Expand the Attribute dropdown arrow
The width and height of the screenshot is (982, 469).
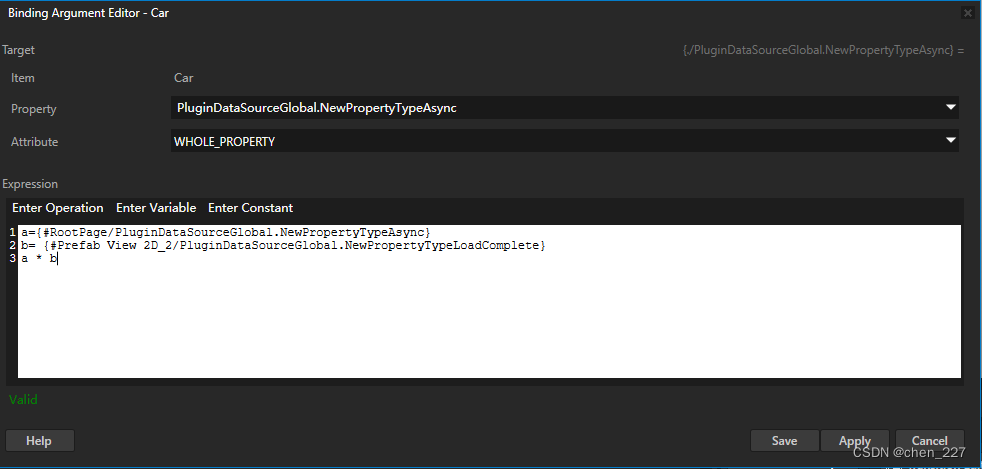click(951, 141)
